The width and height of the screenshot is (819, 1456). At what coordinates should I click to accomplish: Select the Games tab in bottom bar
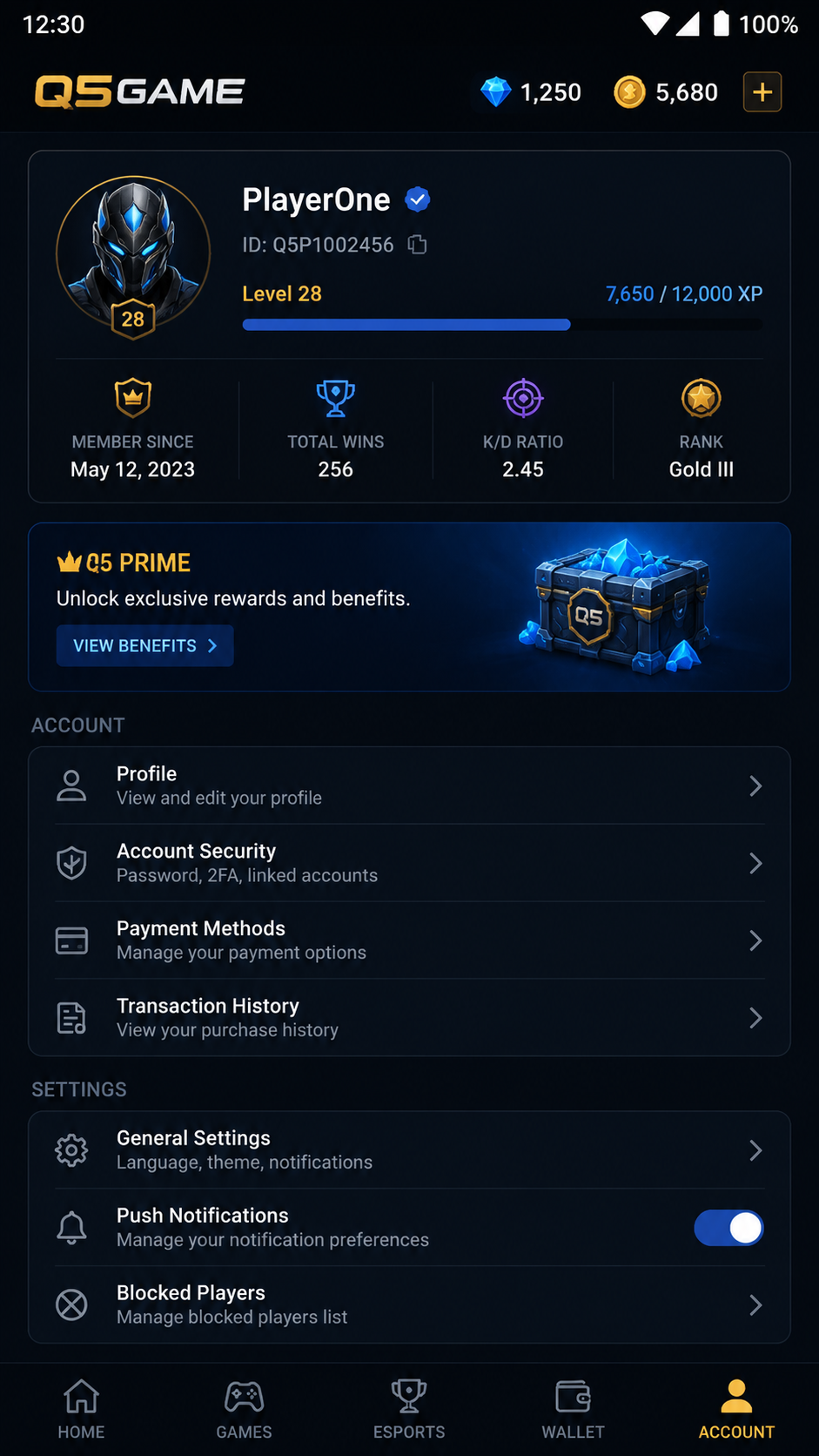(245, 1410)
